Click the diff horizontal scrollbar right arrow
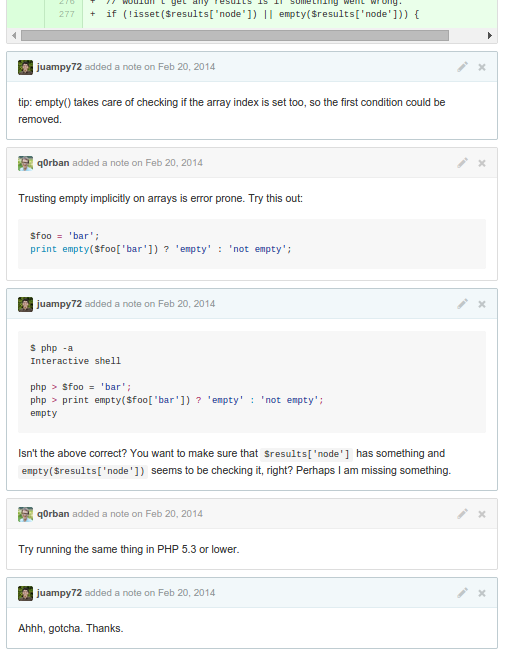 pyautogui.click(x=490, y=36)
